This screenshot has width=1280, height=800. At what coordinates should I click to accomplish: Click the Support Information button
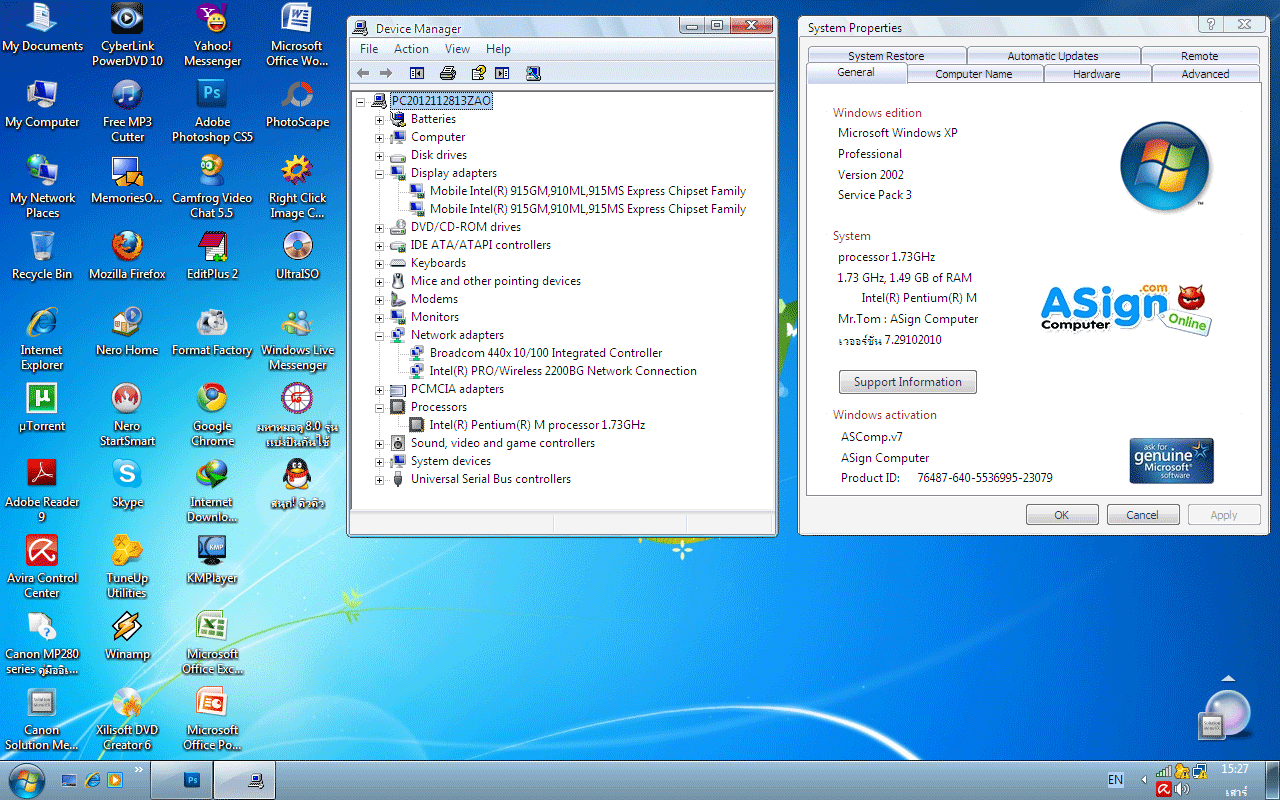pyautogui.click(x=908, y=382)
